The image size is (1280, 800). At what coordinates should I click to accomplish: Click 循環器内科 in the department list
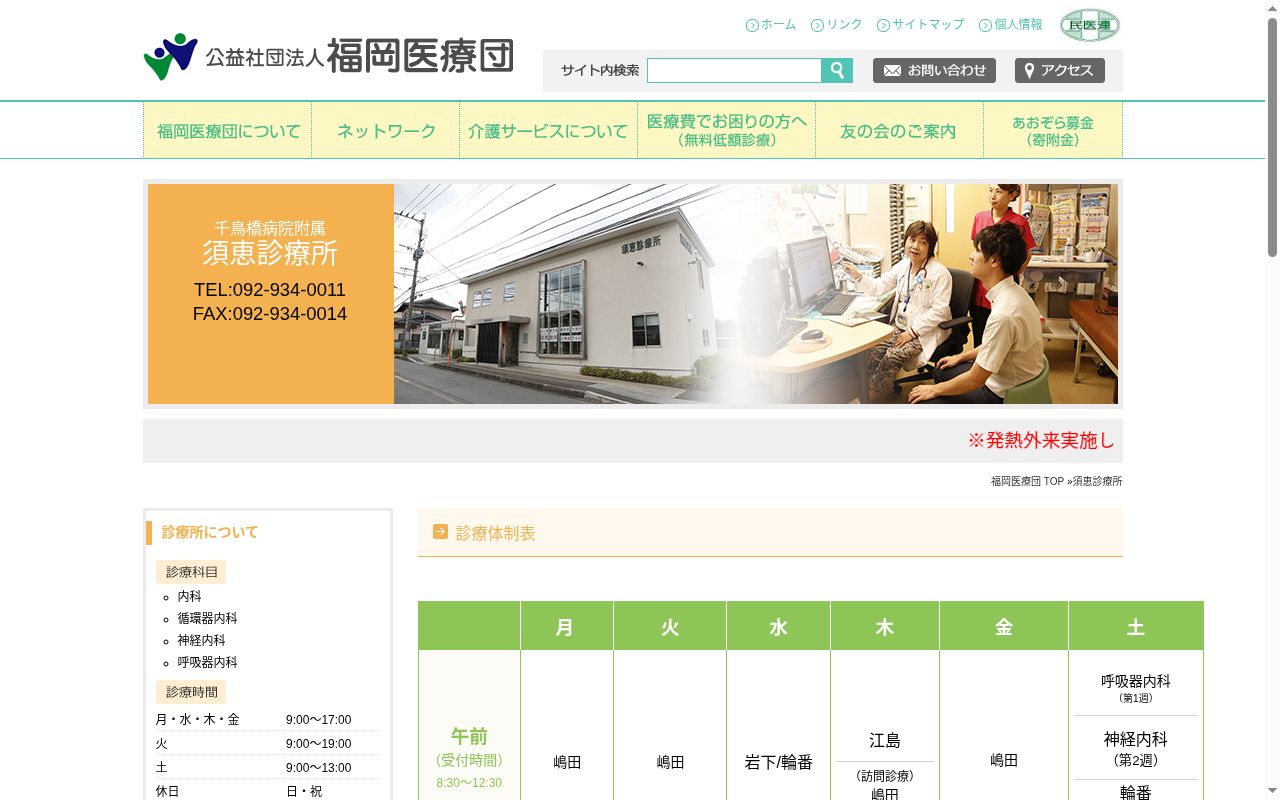pyautogui.click(x=207, y=618)
